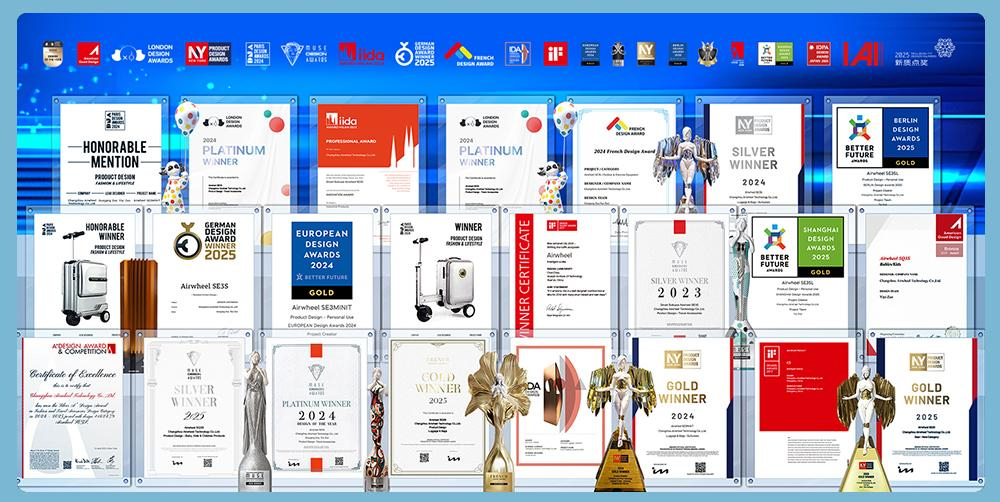Click the American Good Design logo in top strip
This screenshot has height=502, width=1000.
point(88,53)
